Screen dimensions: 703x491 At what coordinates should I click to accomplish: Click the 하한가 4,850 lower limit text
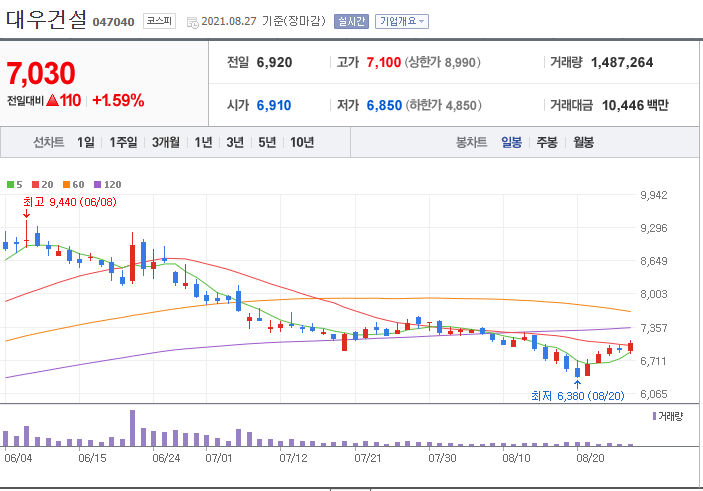point(443,105)
